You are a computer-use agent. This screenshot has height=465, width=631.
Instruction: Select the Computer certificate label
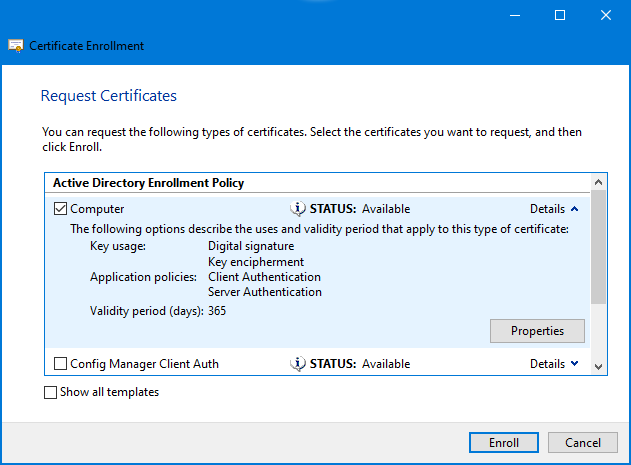click(97, 209)
